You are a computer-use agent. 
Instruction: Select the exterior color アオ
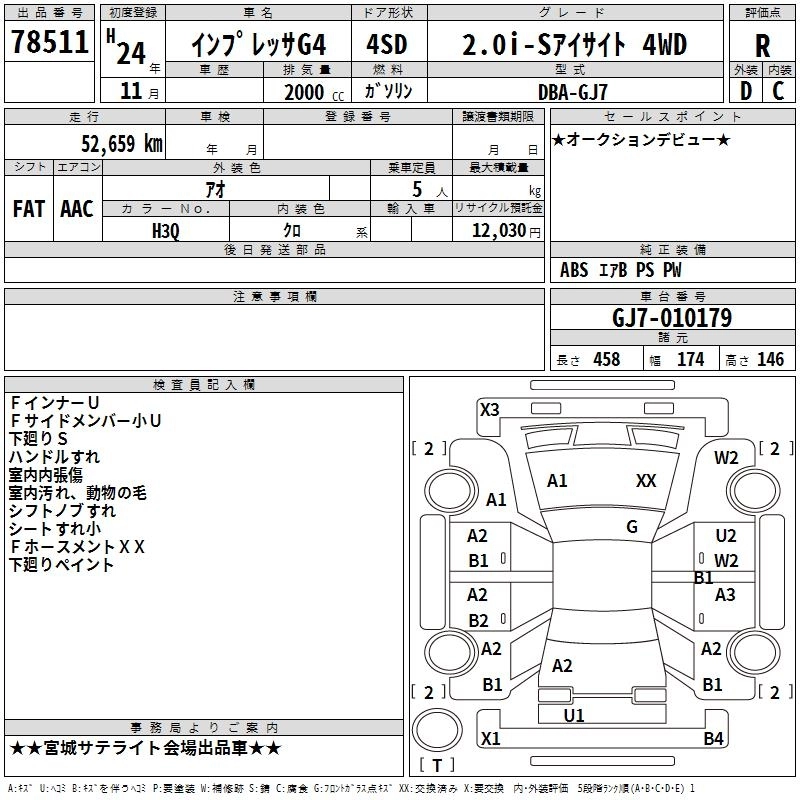pos(215,189)
